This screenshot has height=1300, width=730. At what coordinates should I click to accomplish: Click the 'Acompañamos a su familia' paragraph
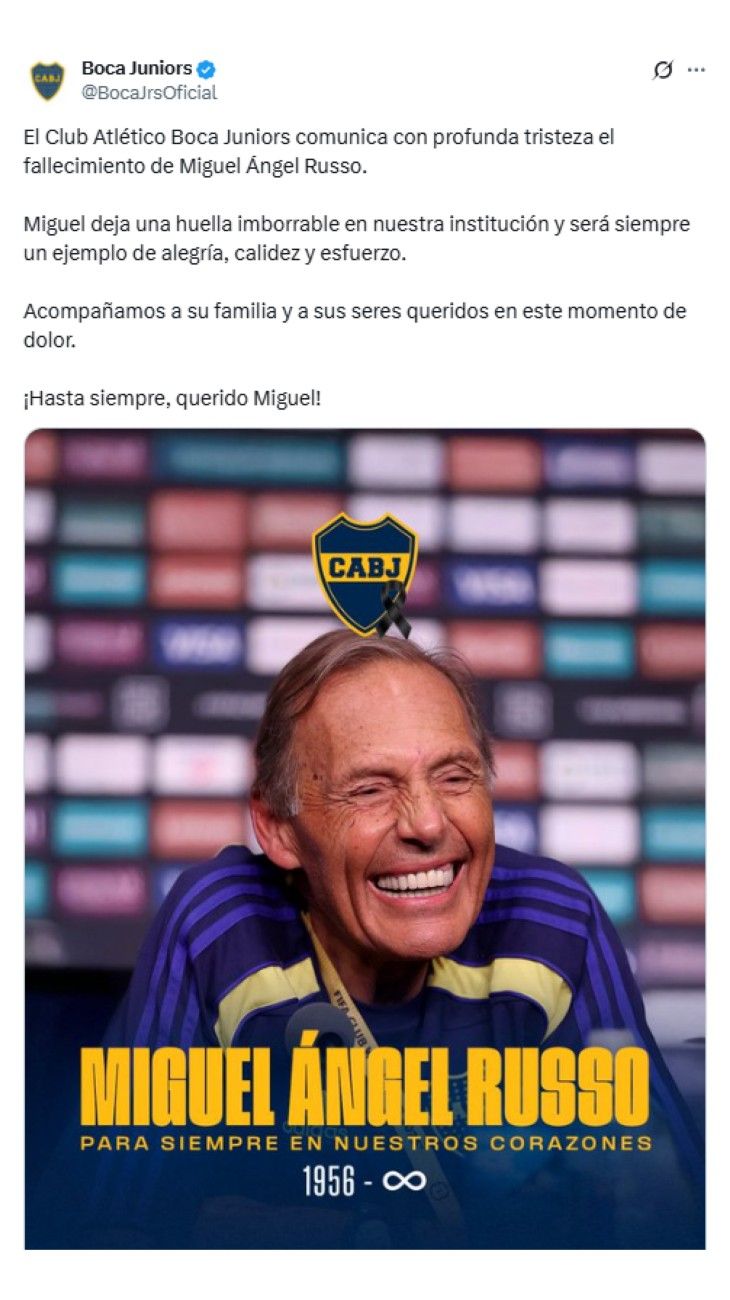355,325
